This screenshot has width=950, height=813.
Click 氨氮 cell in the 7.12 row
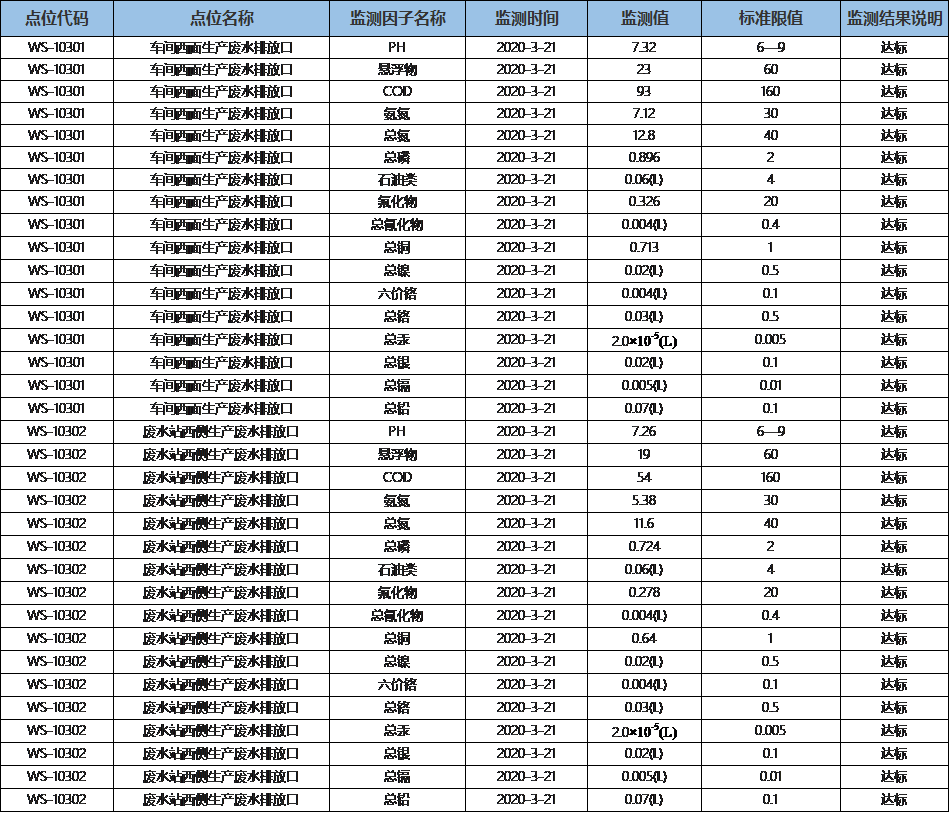[397, 113]
